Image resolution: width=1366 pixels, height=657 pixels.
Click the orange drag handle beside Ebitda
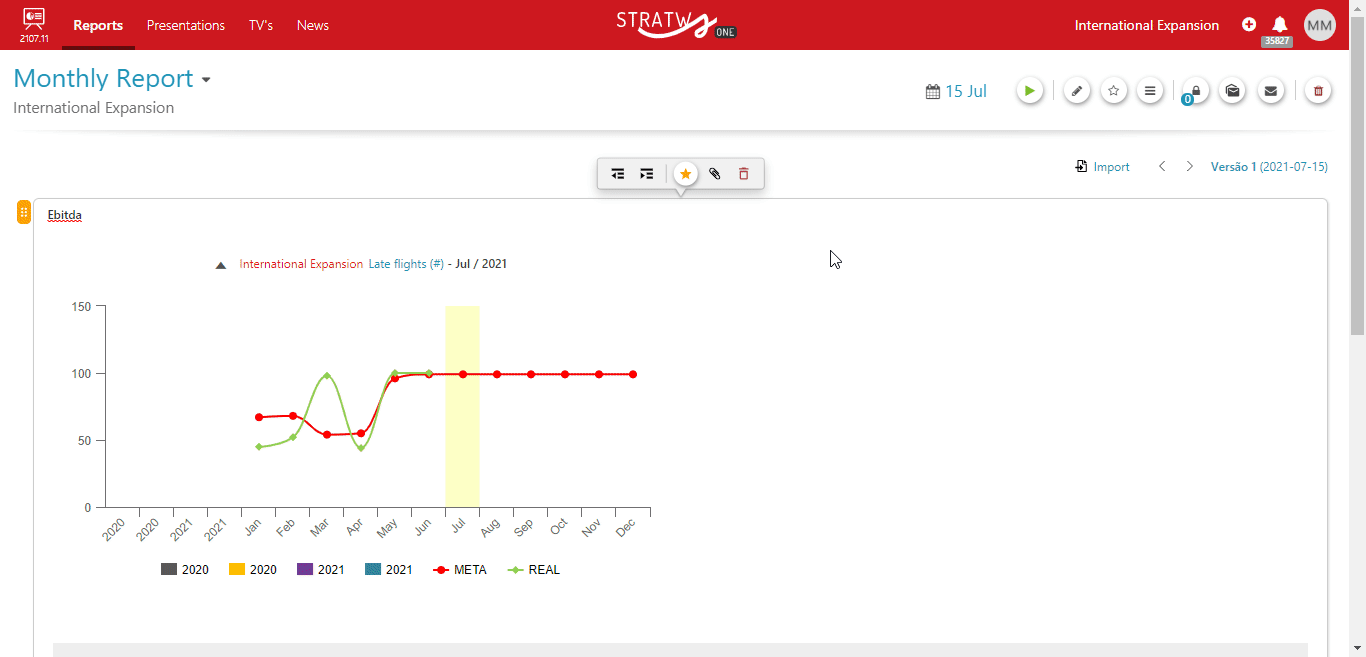[x=24, y=212]
